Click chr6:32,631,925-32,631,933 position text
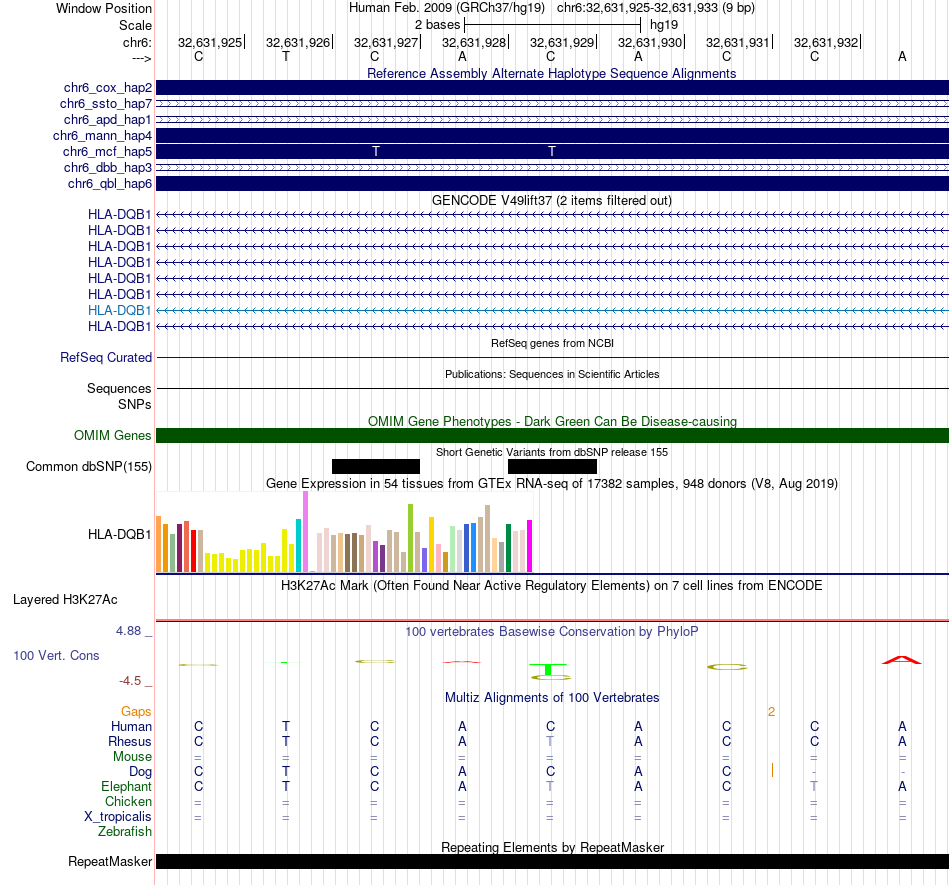The width and height of the screenshot is (950, 885). (x=656, y=8)
